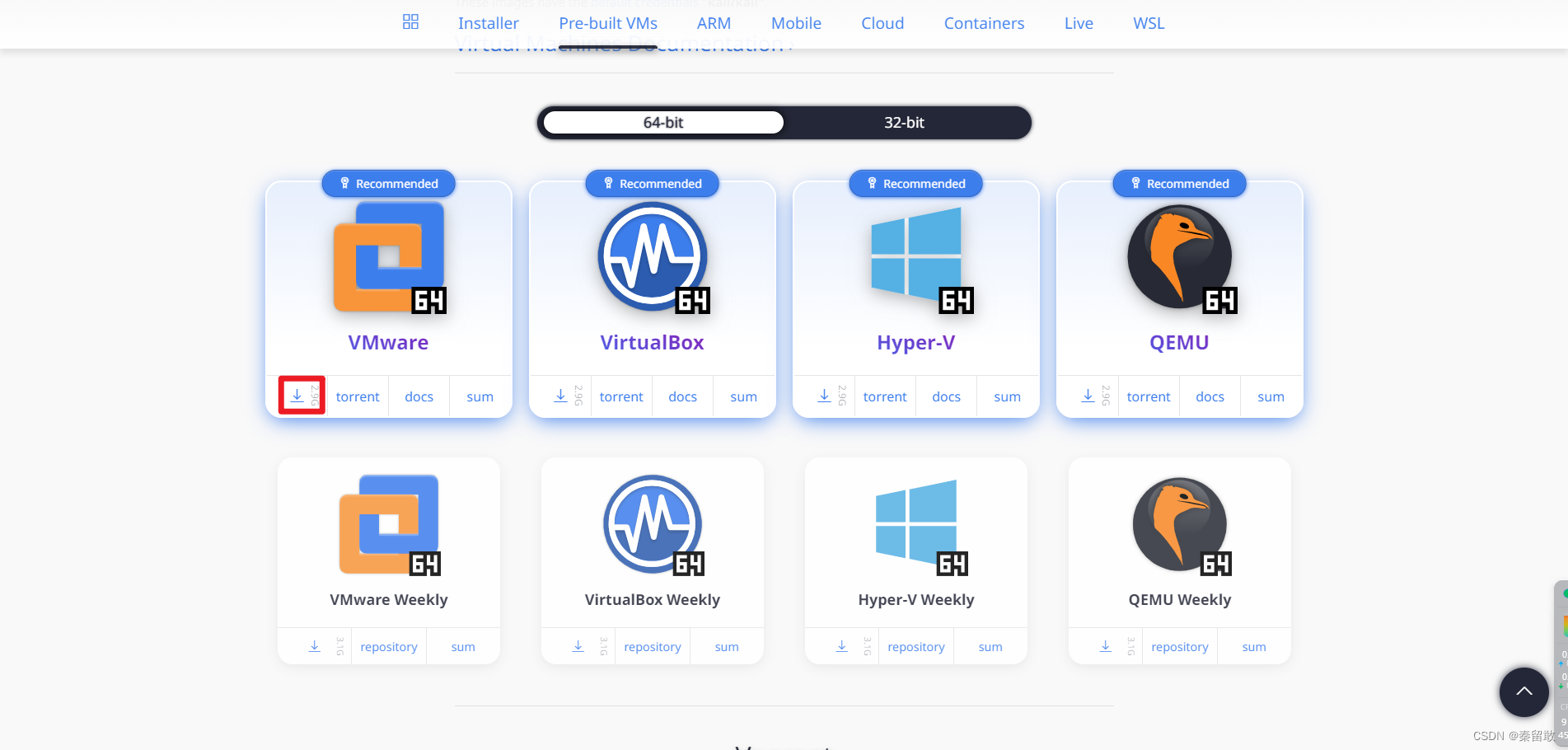Download the VirtualBox Weekly image
The height and width of the screenshot is (750, 1568).
pyautogui.click(x=578, y=646)
